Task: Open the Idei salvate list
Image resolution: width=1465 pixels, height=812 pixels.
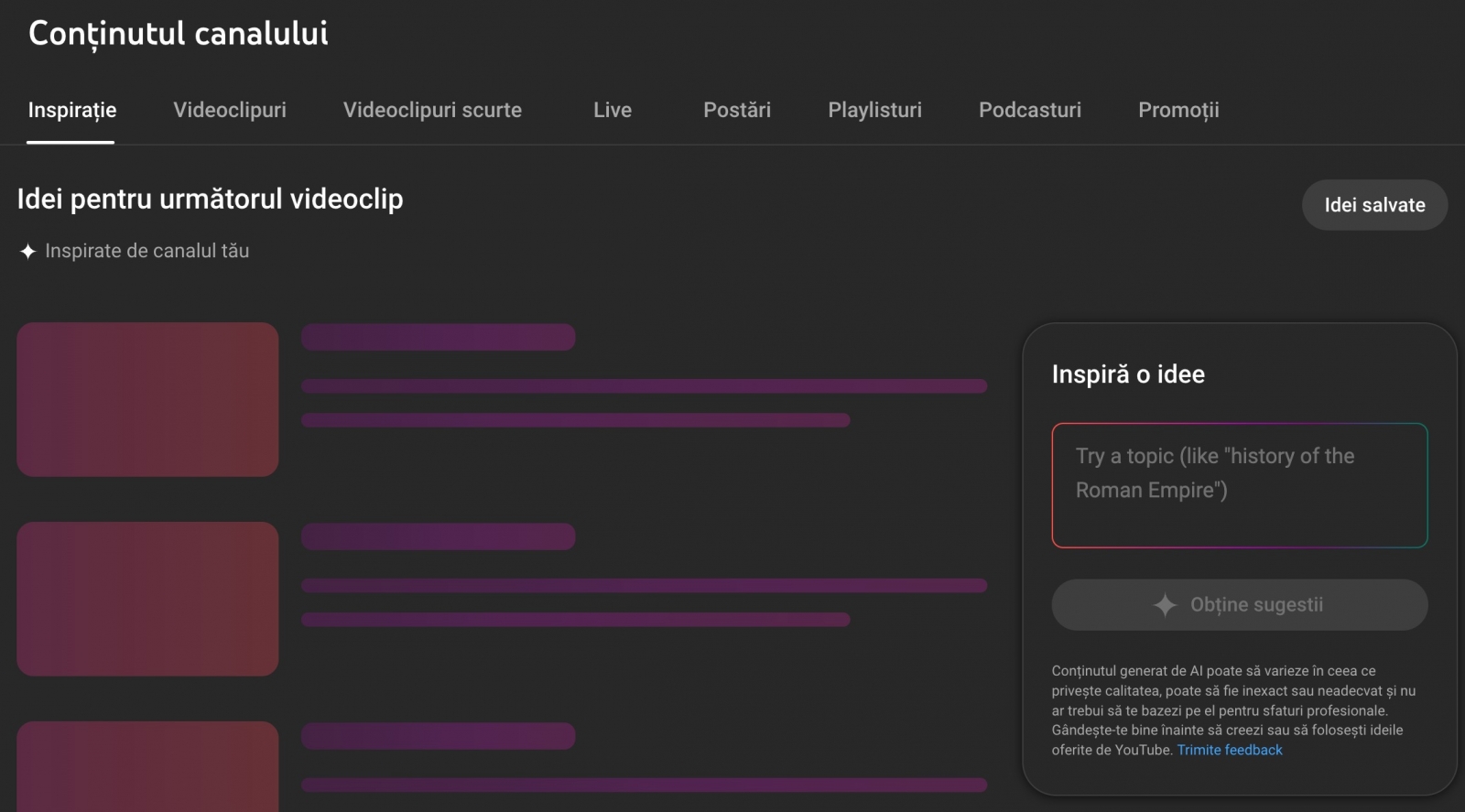Action: [x=1374, y=205]
